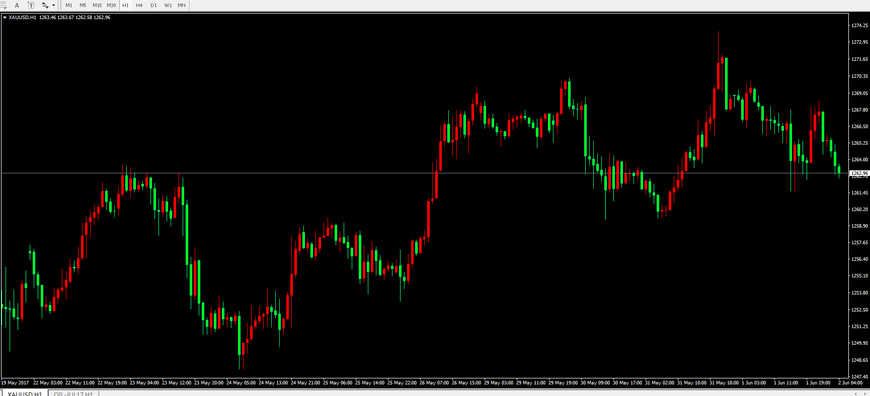
Task: Click the XAUUSD,H1 chart title text
Action: [x=22, y=17]
